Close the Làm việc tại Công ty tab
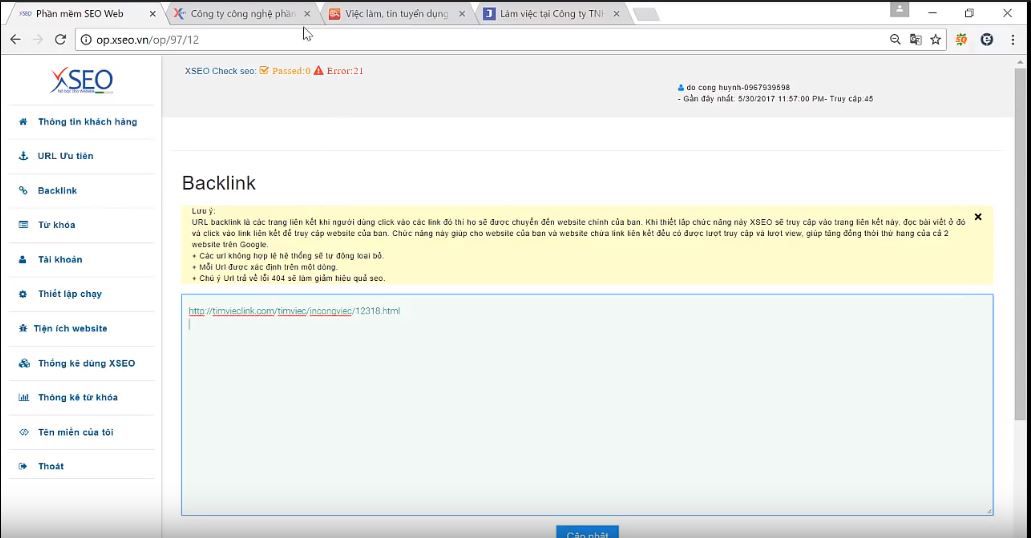The height and width of the screenshot is (538, 1031). pos(616,13)
